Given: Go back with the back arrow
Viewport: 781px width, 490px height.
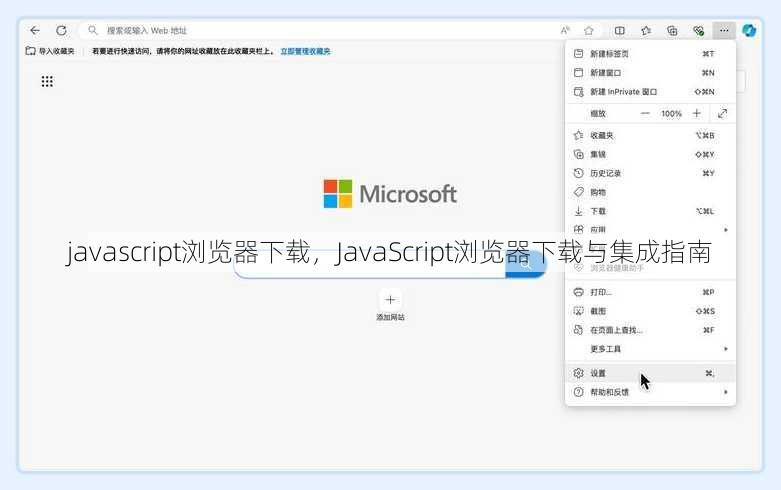Looking at the screenshot, I should click(x=35, y=30).
